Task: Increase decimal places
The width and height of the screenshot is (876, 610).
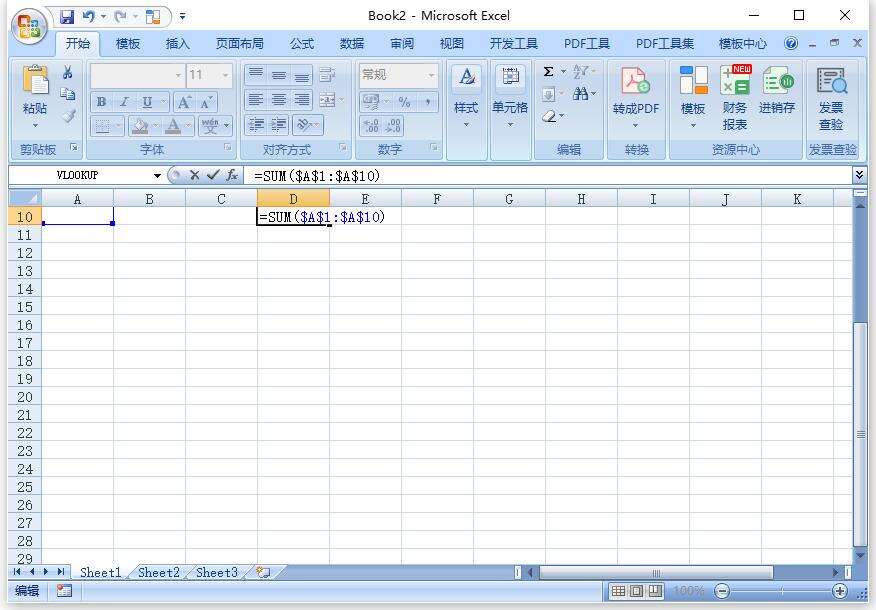Action: click(371, 125)
